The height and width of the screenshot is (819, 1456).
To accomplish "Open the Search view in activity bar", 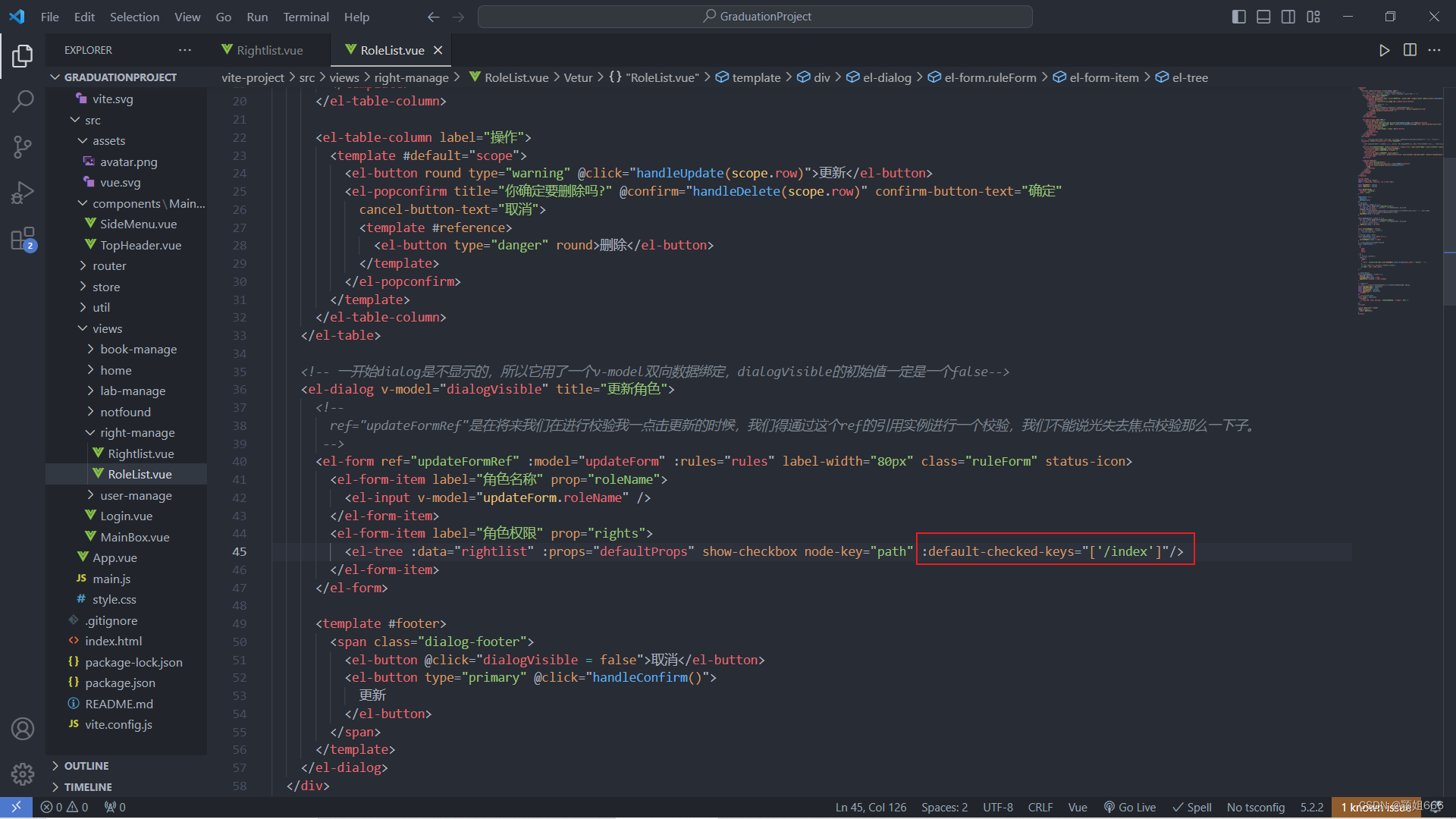I will click(x=23, y=101).
